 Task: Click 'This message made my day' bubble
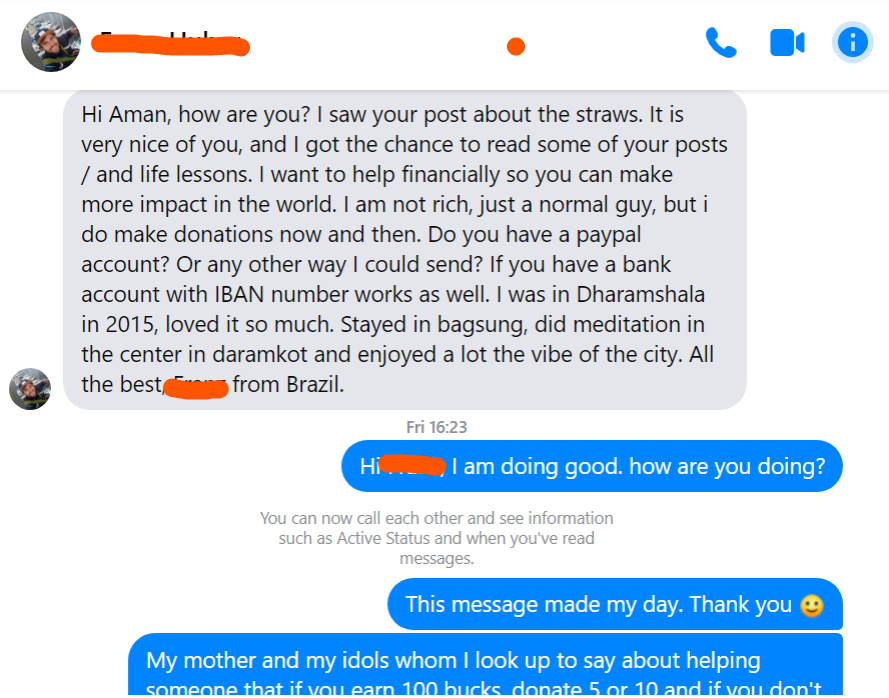[x=615, y=604]
